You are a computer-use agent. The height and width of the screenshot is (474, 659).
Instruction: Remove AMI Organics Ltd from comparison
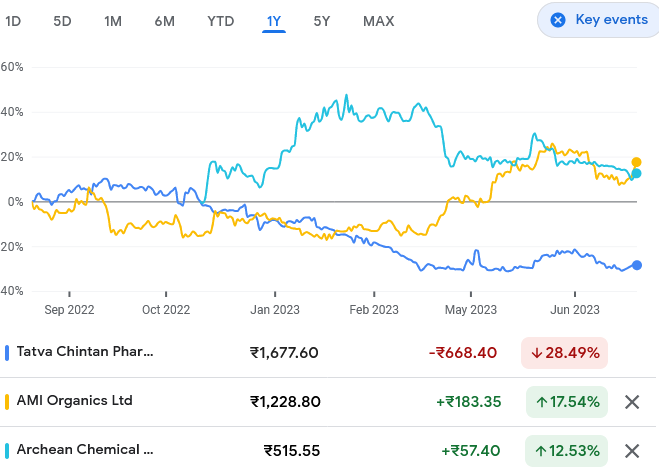[632, 402]
